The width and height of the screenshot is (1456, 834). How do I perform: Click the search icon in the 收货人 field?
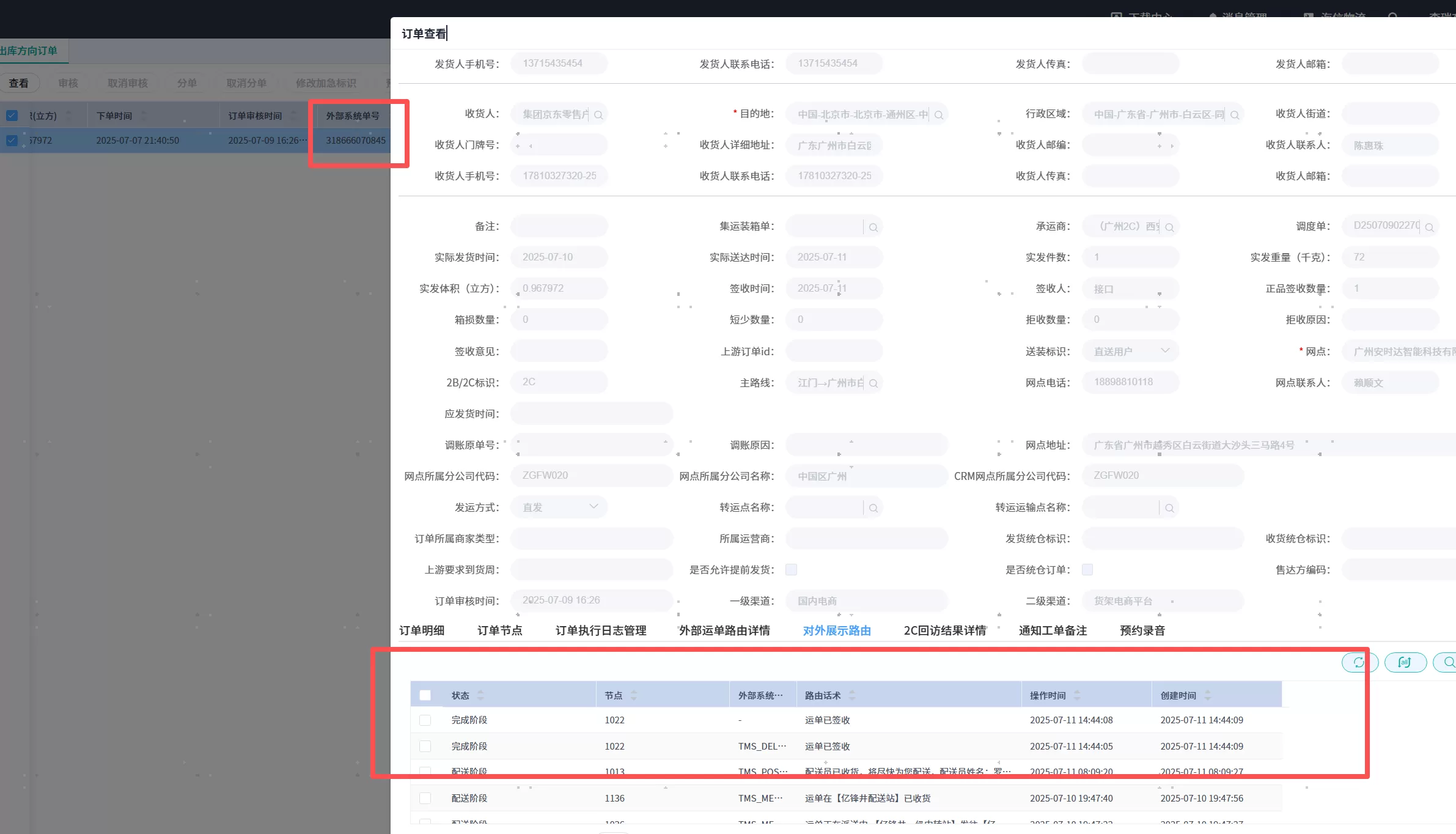point(598,115)
